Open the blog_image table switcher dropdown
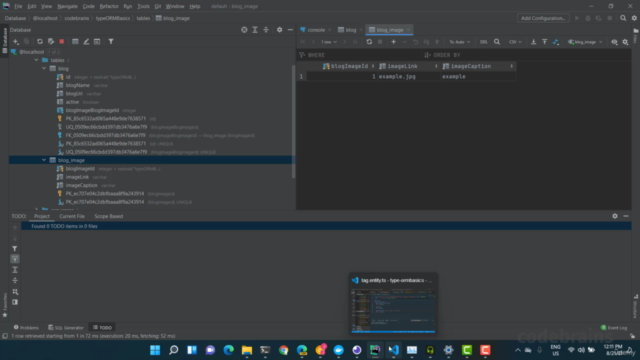Screen dimensions: 640x360 585,42
